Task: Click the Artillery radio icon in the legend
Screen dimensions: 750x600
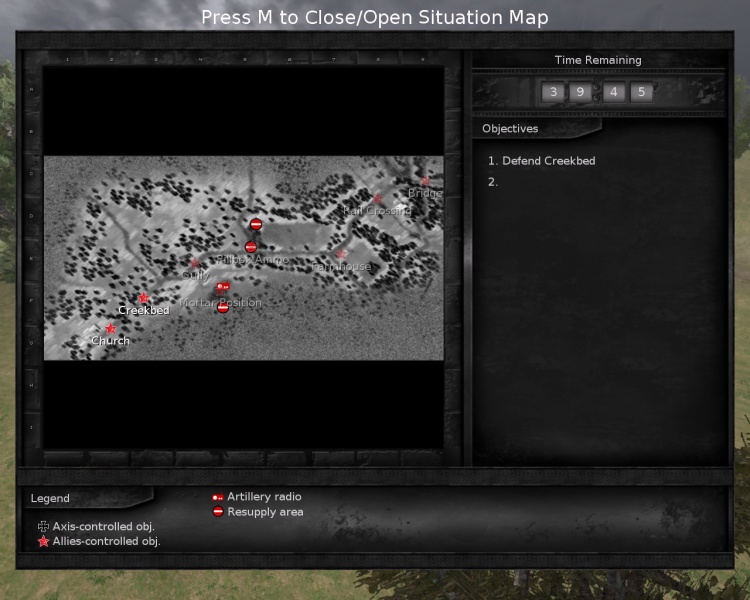Action: (218, 497)
